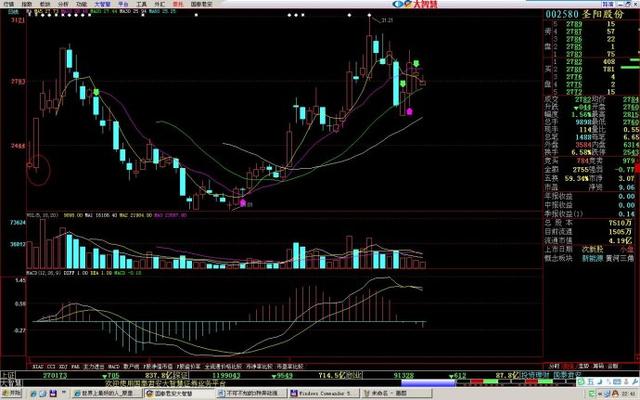The image size is (640, 400).
Task: Open the 大智慧 logo at top center
Action: tap(414, 4)
